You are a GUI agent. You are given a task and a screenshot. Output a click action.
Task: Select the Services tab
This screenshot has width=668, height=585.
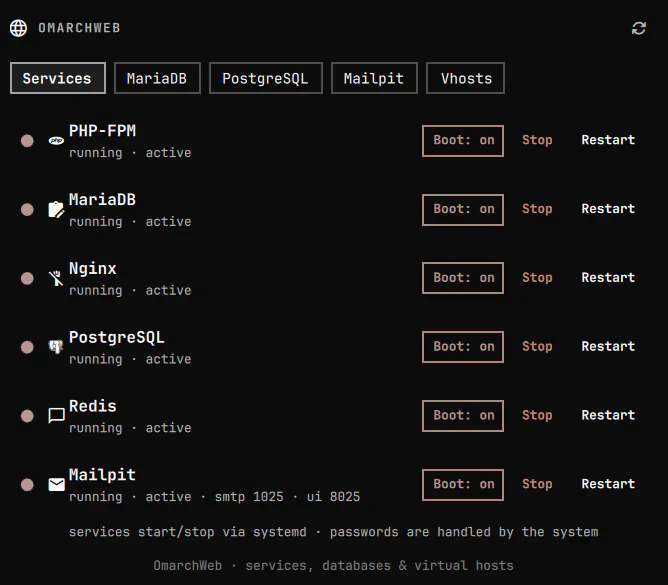[x=58, y=78]
